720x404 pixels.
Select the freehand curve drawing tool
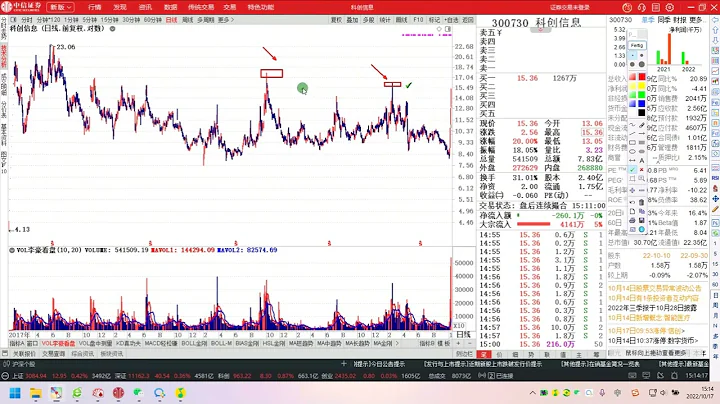pyautogui.click(x=632, y=125)
